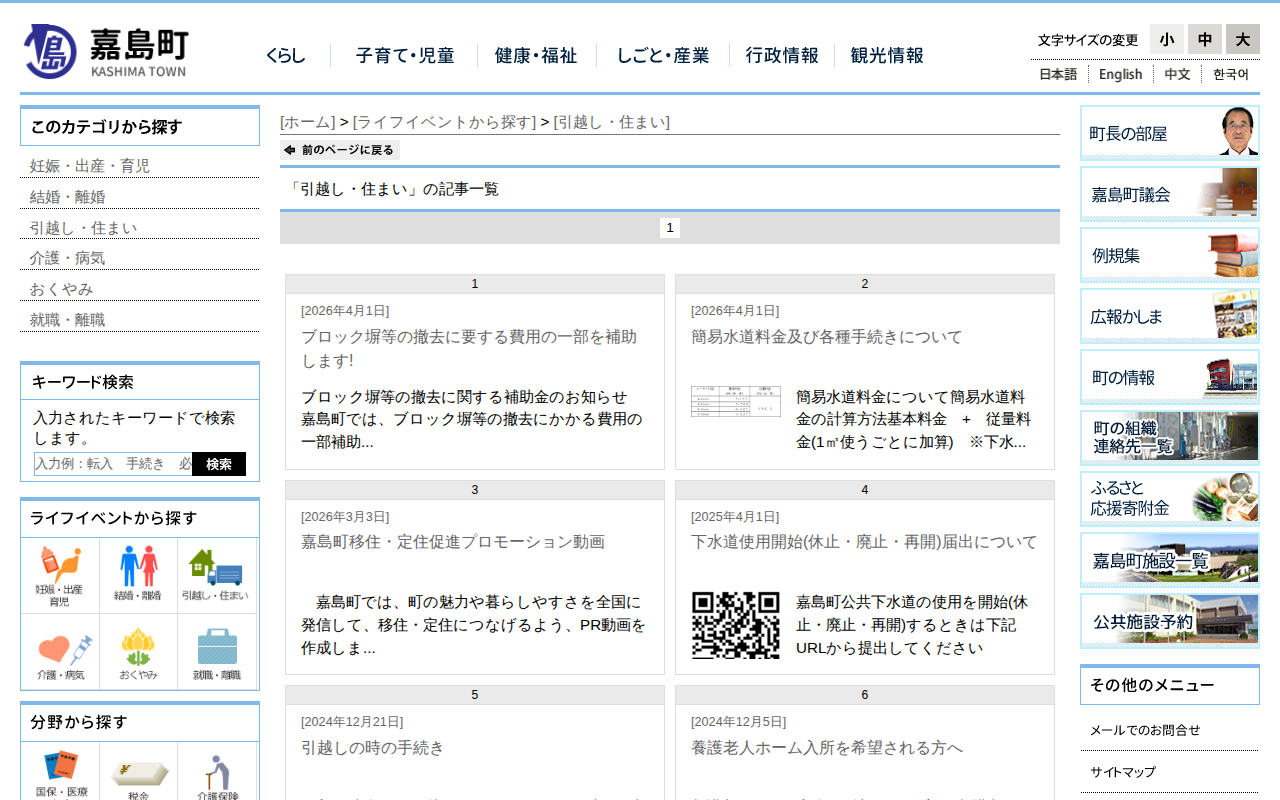Open the 簡易水道料金及び各種手続きについて article
This screenshot has width=1280, height=800.
[826, 337]
